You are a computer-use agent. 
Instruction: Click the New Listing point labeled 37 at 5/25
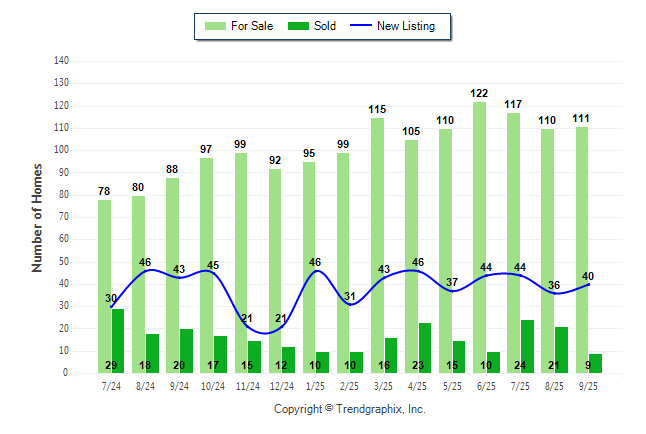pyautogui.click(x=452, y=291)
